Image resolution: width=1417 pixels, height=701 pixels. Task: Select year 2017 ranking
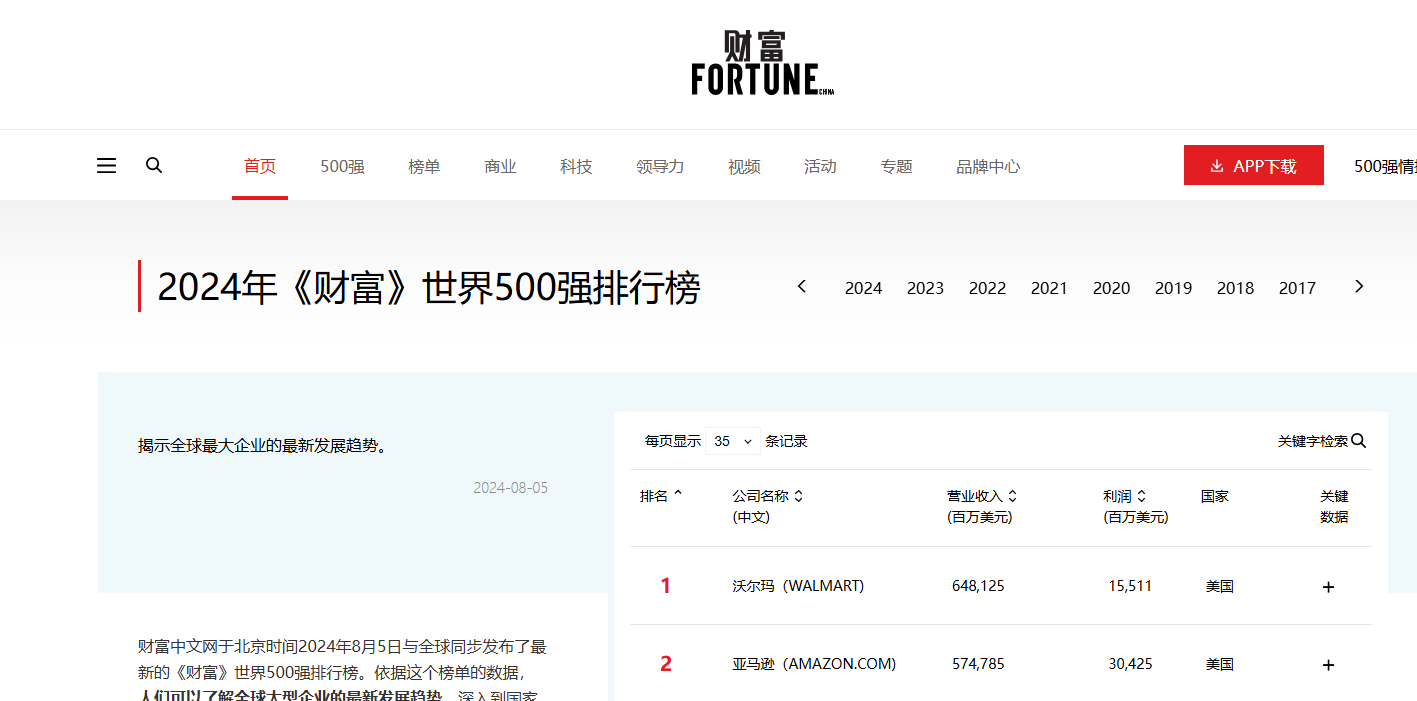pyautogui.click(x=1297, y=288)
